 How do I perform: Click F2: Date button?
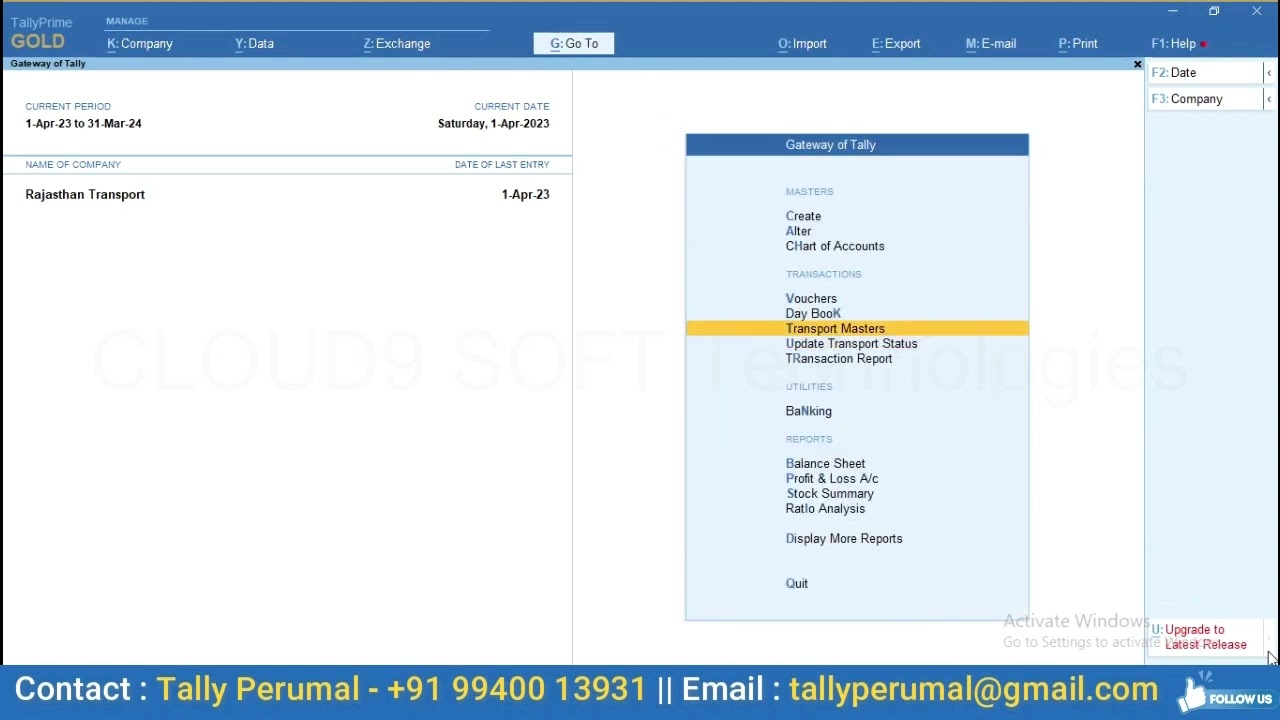click(x=1204, y=73)
